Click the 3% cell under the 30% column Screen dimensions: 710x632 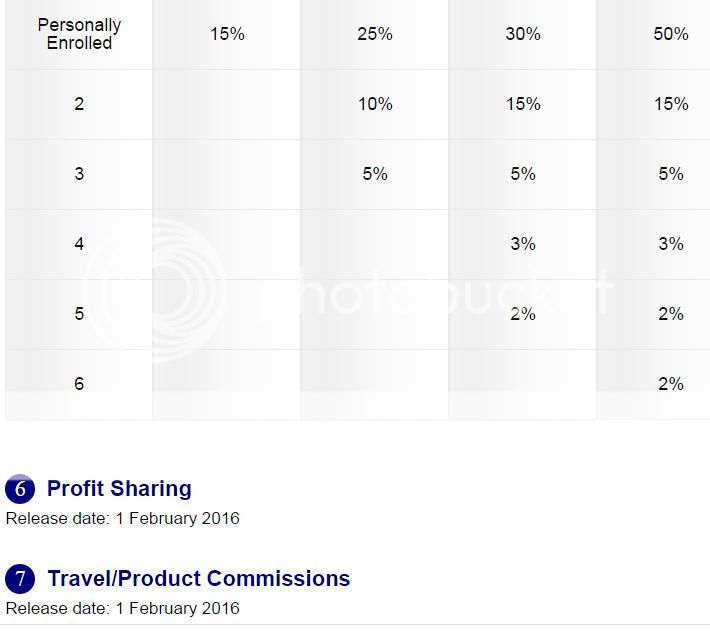click(x=523, y=244)
